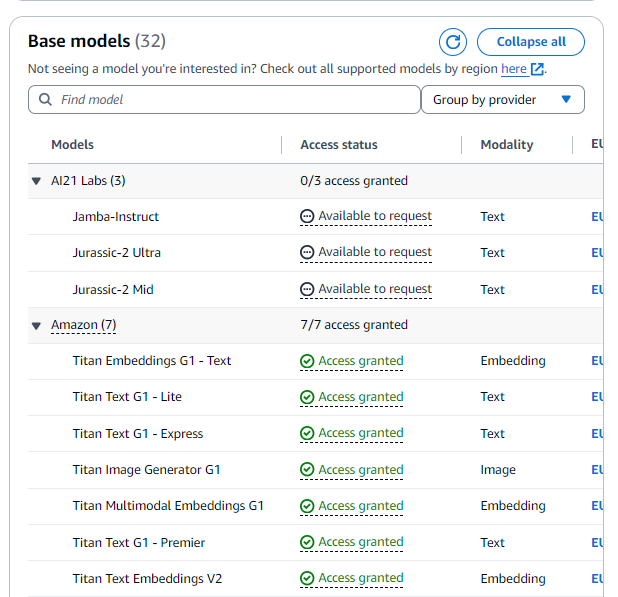
Task: Open EULA link in the Titan Text G1 - Premier row
Action: [x=597, y=543]
